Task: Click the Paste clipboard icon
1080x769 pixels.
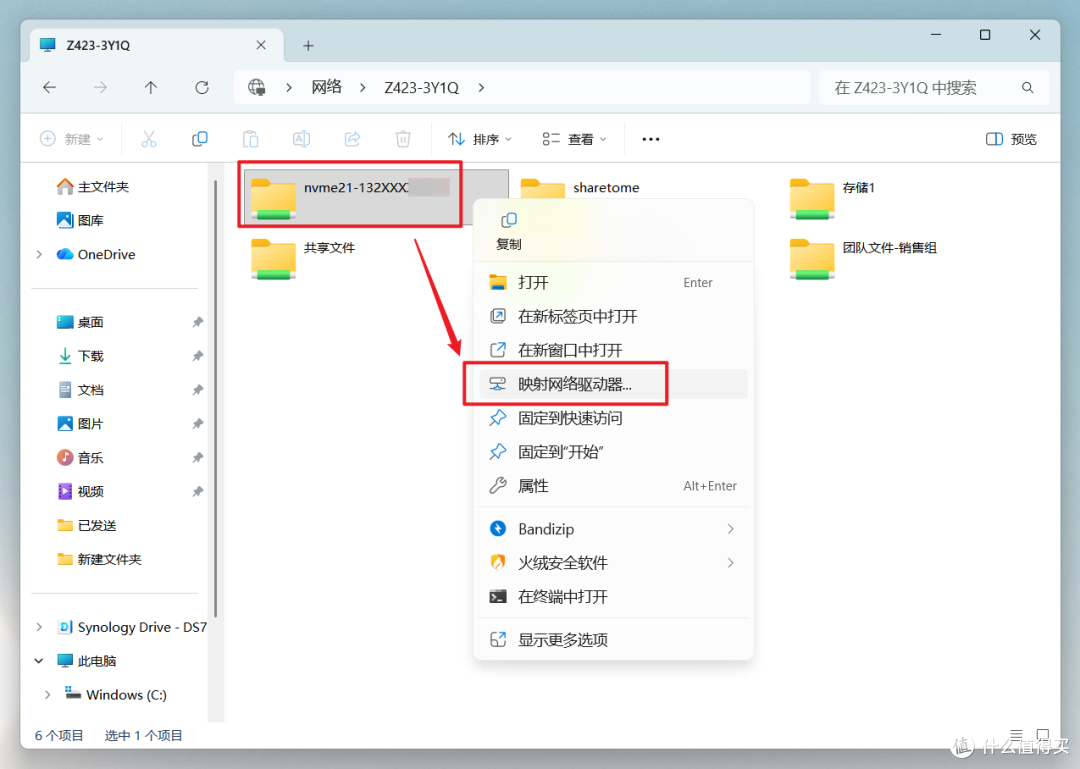Action: [251, 139]
